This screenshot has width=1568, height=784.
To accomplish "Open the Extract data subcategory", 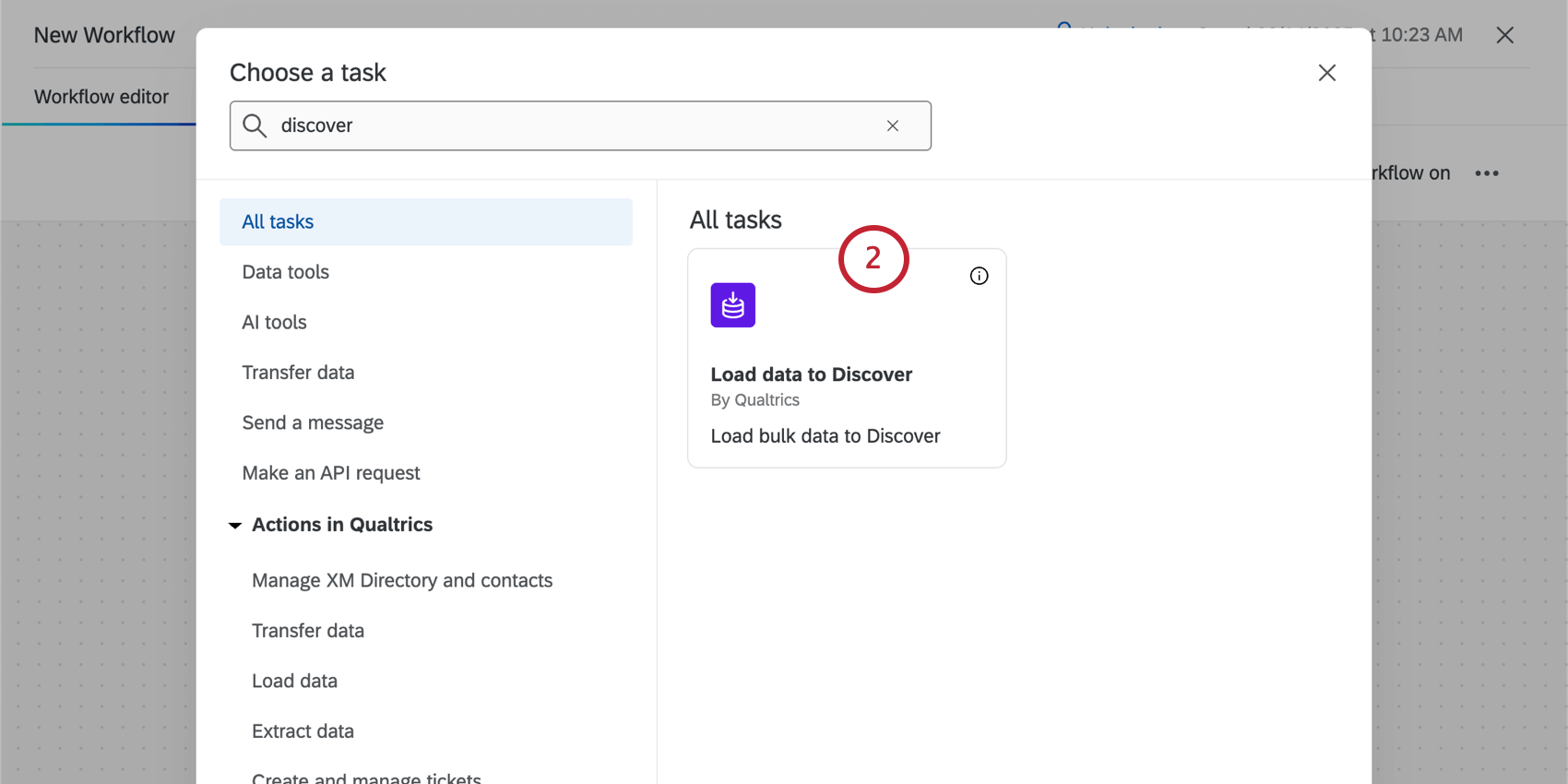I will [303, 731].
